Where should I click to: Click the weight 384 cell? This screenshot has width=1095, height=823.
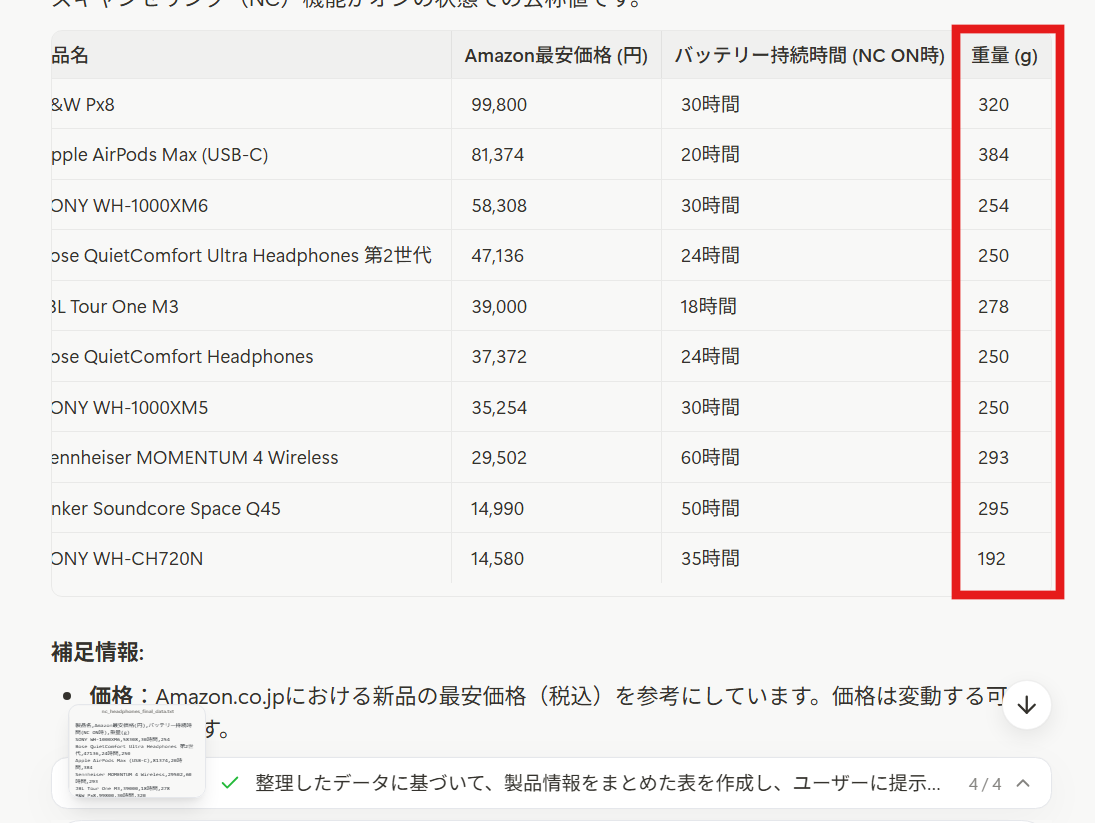pos(993,154)
